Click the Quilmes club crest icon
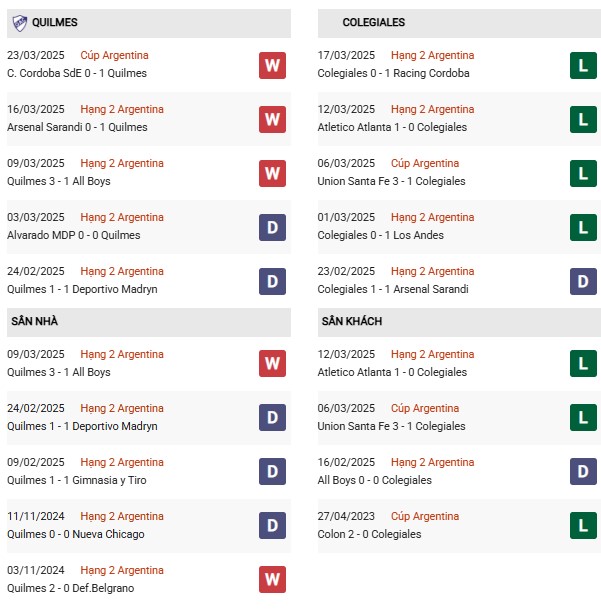Screen dimensions: 601x609 pos(19,23)
